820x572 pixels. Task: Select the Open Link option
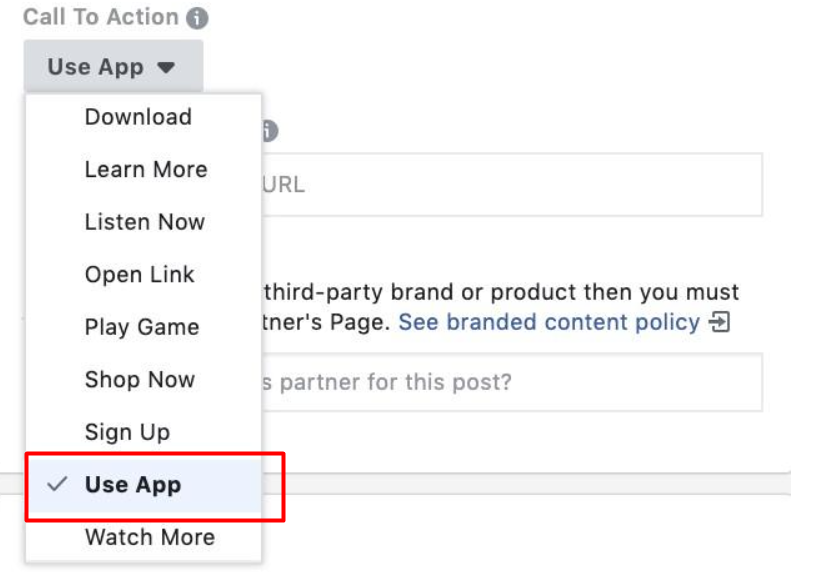click(139, 274)
